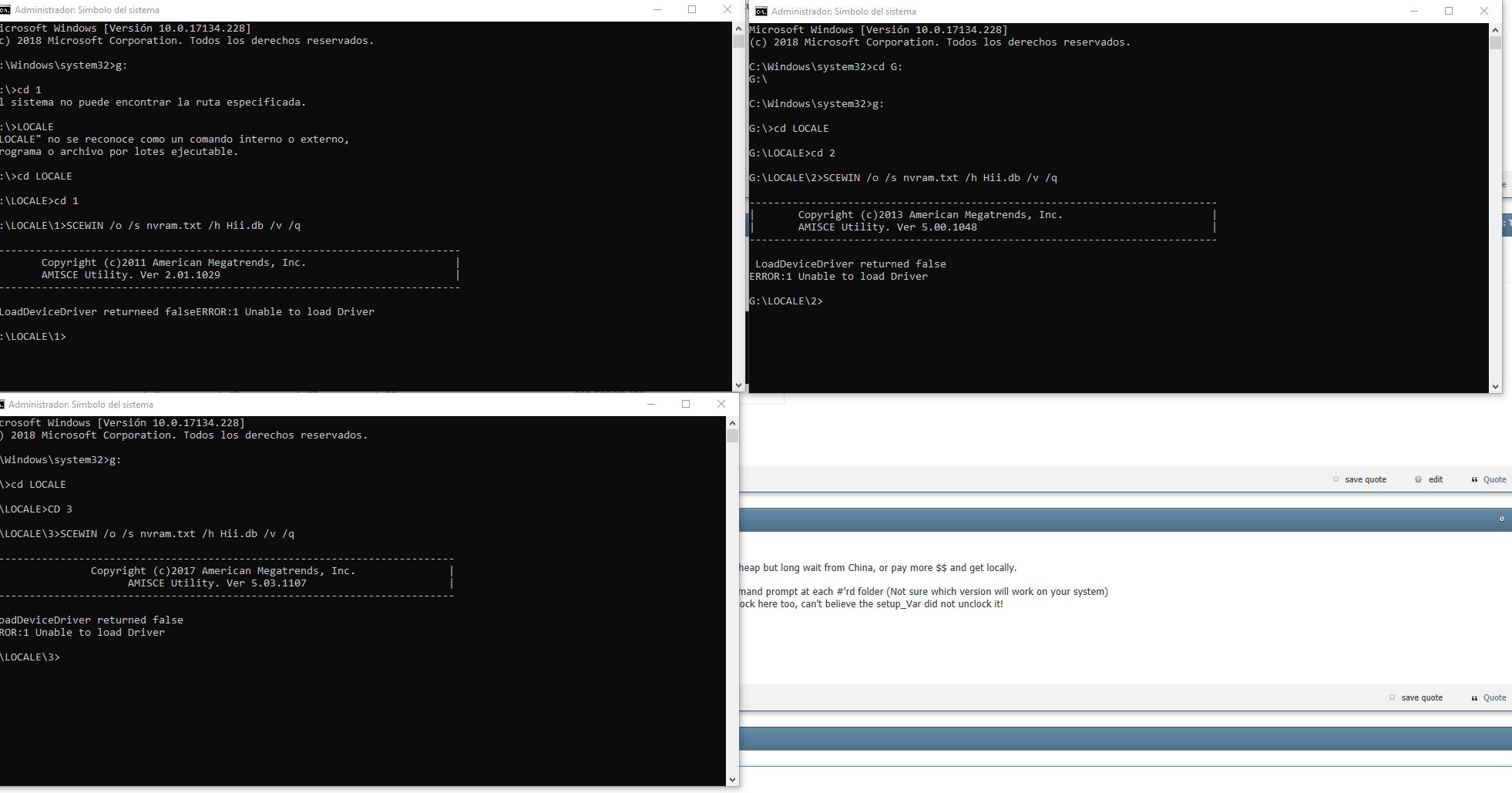Click the title bar text of the bottom-left window
This screenshot has height=793, width=1512.
(x=80, y=405)
